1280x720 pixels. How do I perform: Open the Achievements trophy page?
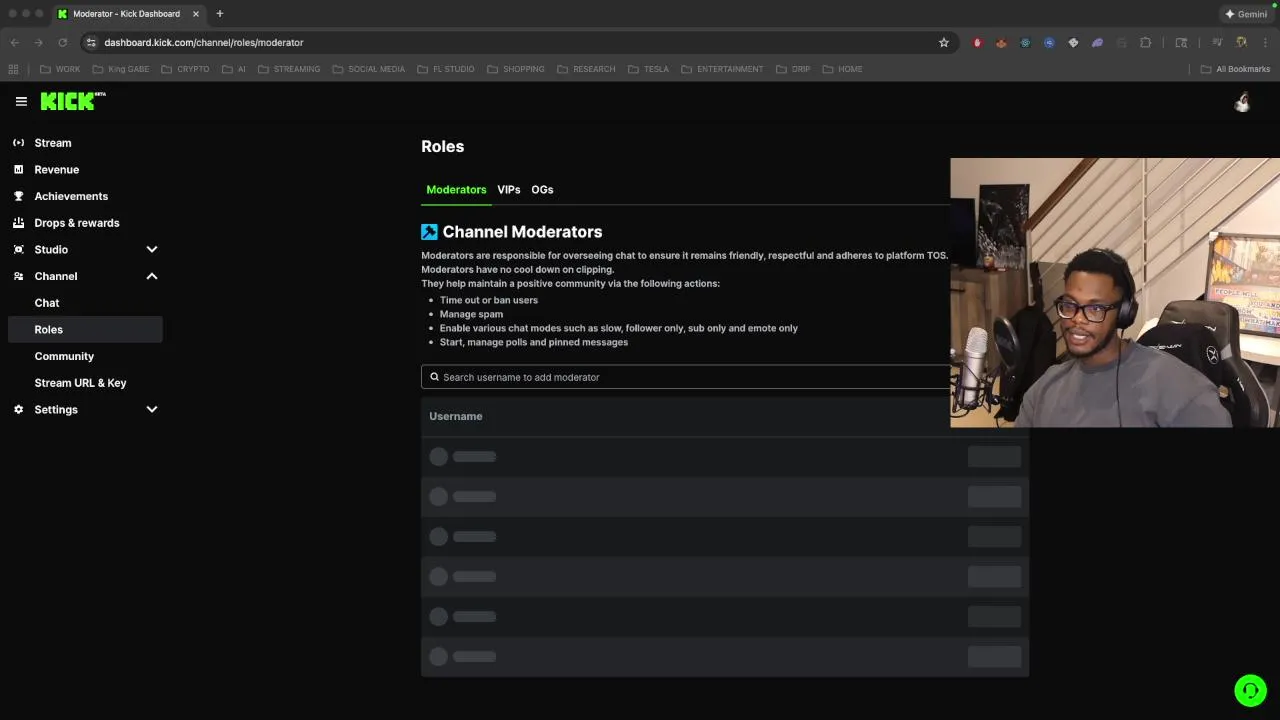pyautogui.click(x=71, y=196)
